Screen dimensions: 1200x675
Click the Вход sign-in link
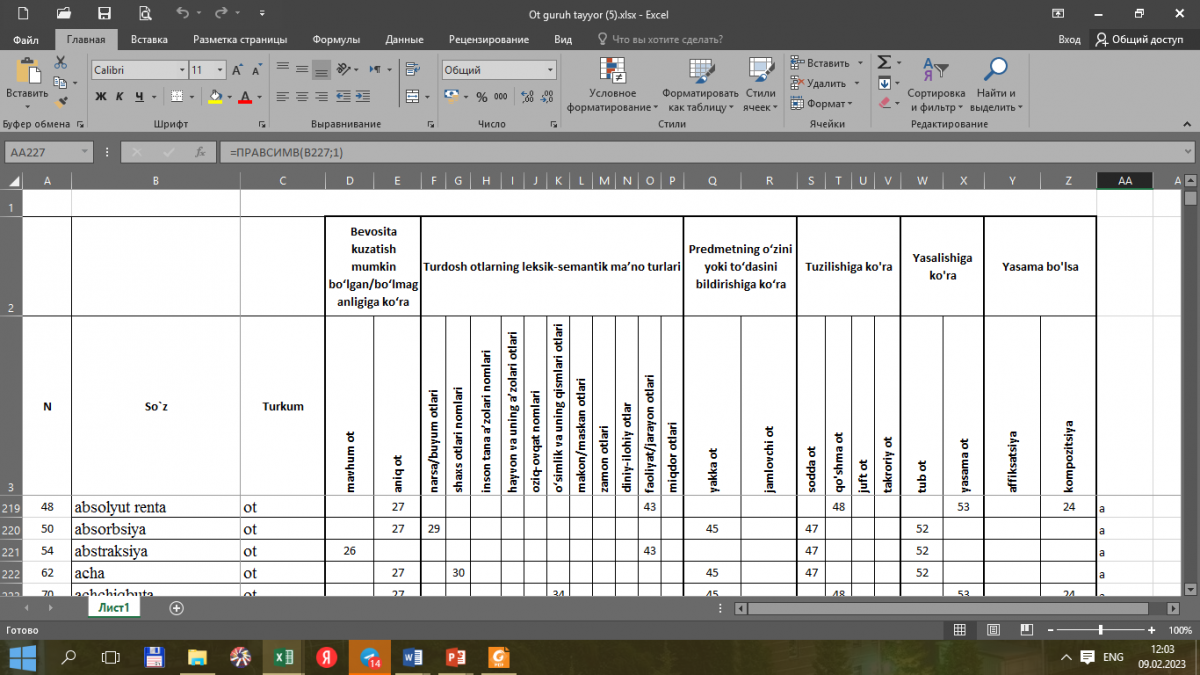(1069, 40)
